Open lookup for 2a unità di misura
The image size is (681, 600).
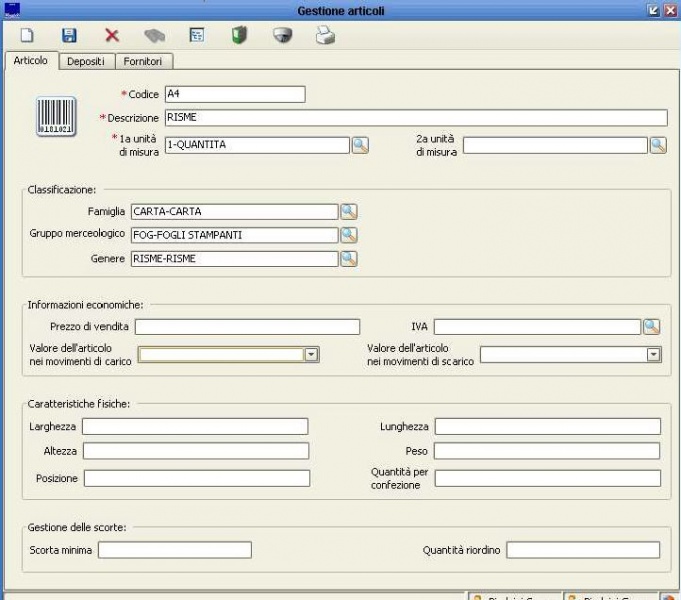pyautogui.click(x=658, y=145)
